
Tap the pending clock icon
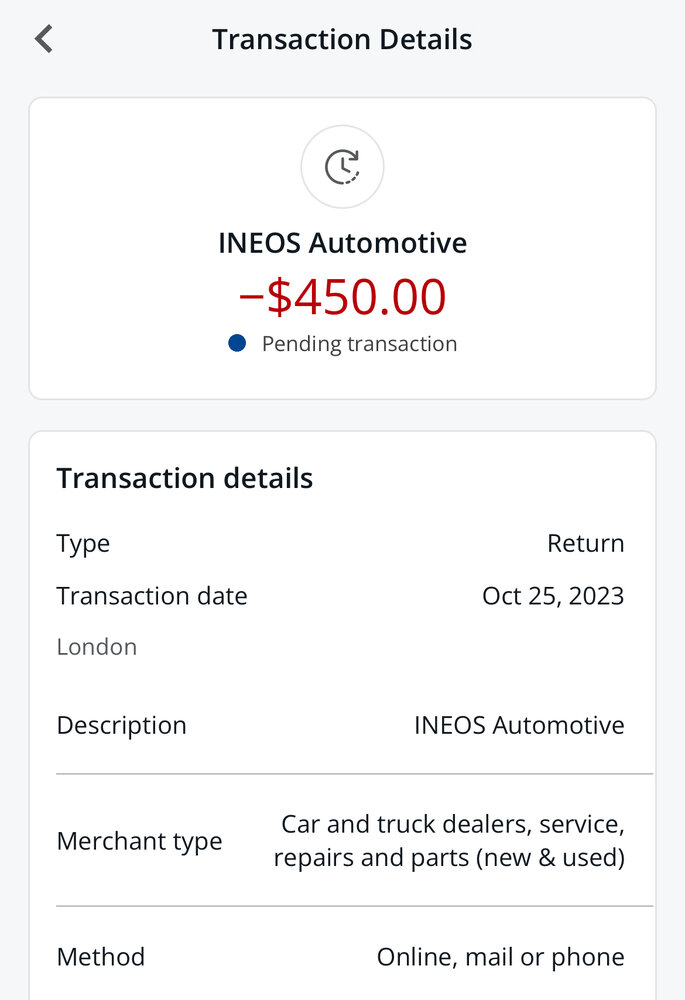pyautogui.click(x=342, y=166)
